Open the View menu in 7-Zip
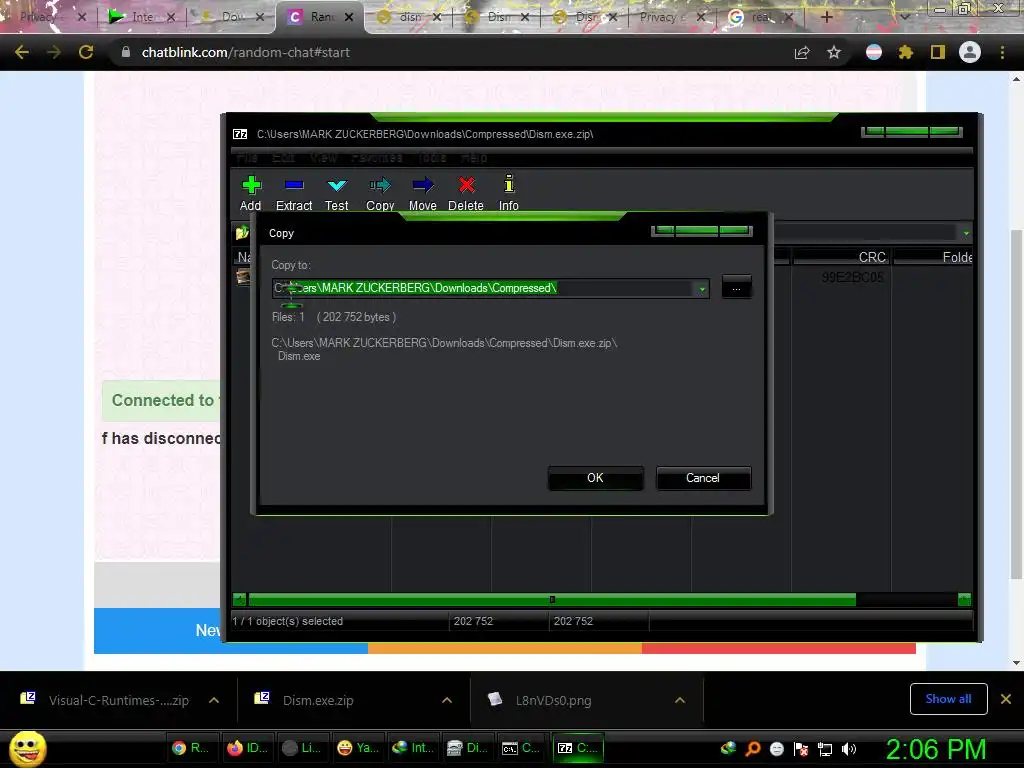 point(323,157)
